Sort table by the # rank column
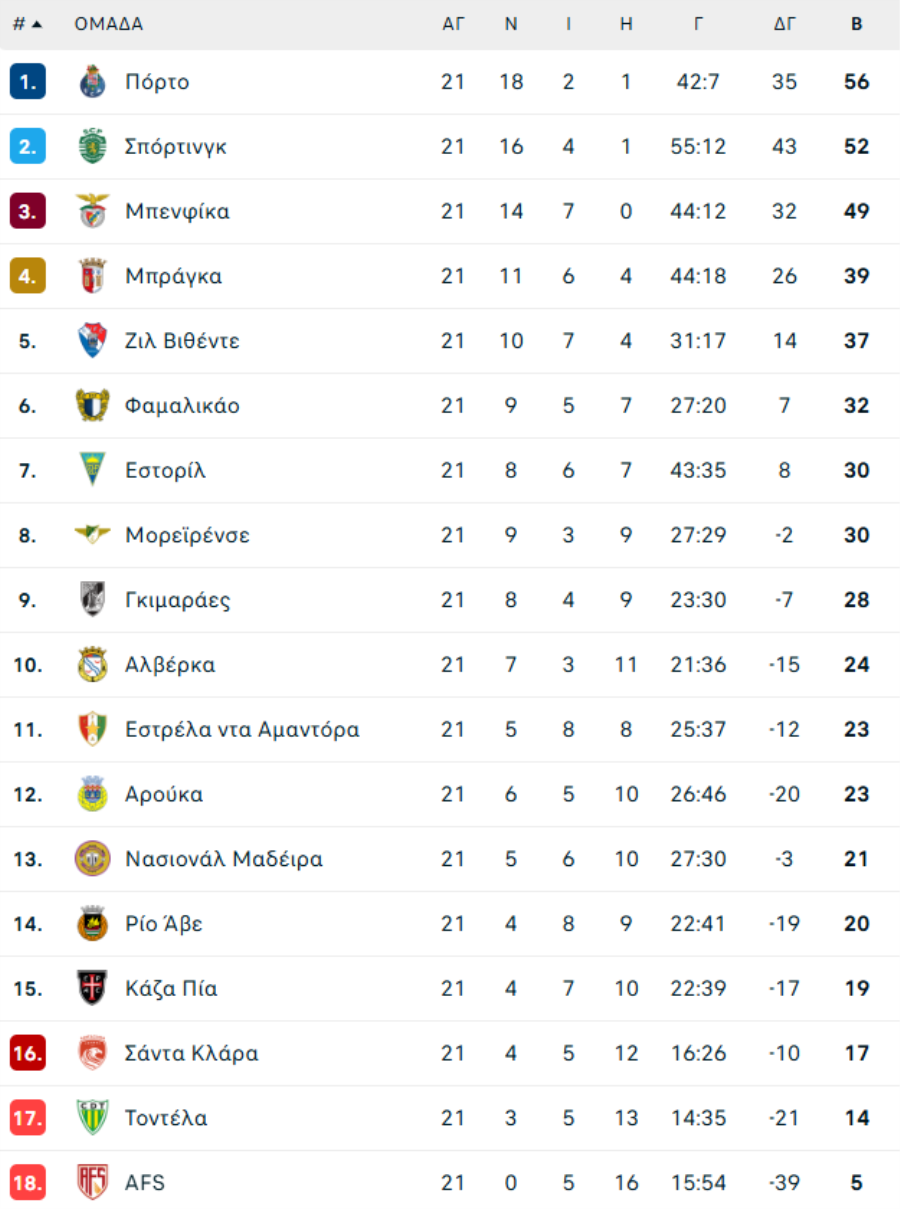 point(27,24)
